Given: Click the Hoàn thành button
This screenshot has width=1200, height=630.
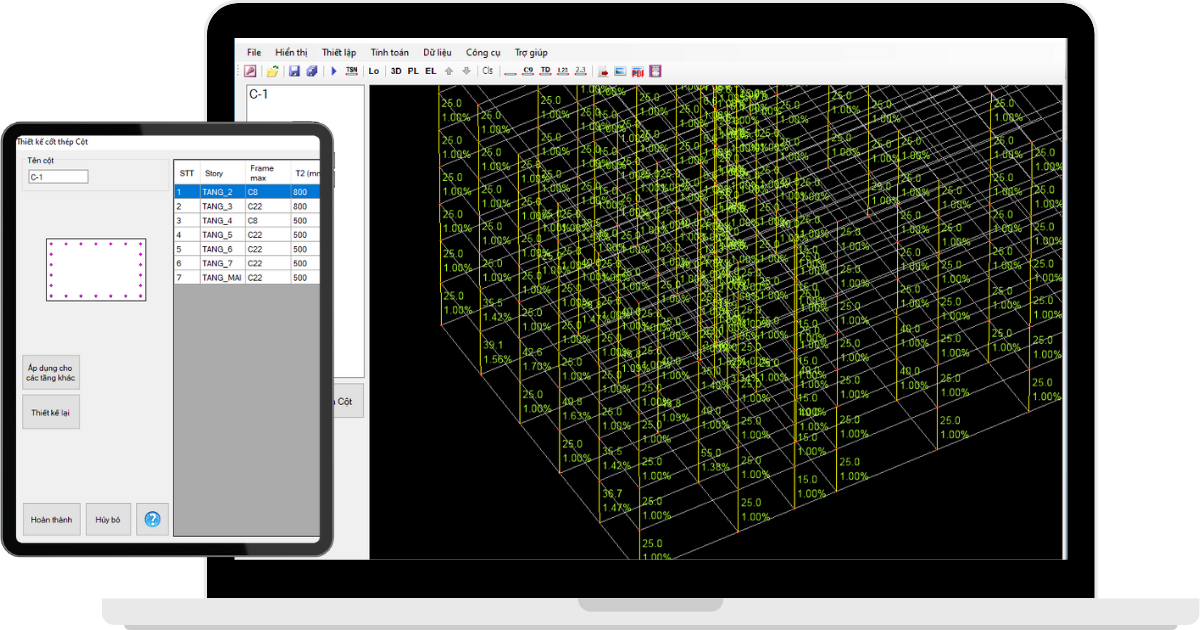Looking at the screenshot, I should click(51, 520).
